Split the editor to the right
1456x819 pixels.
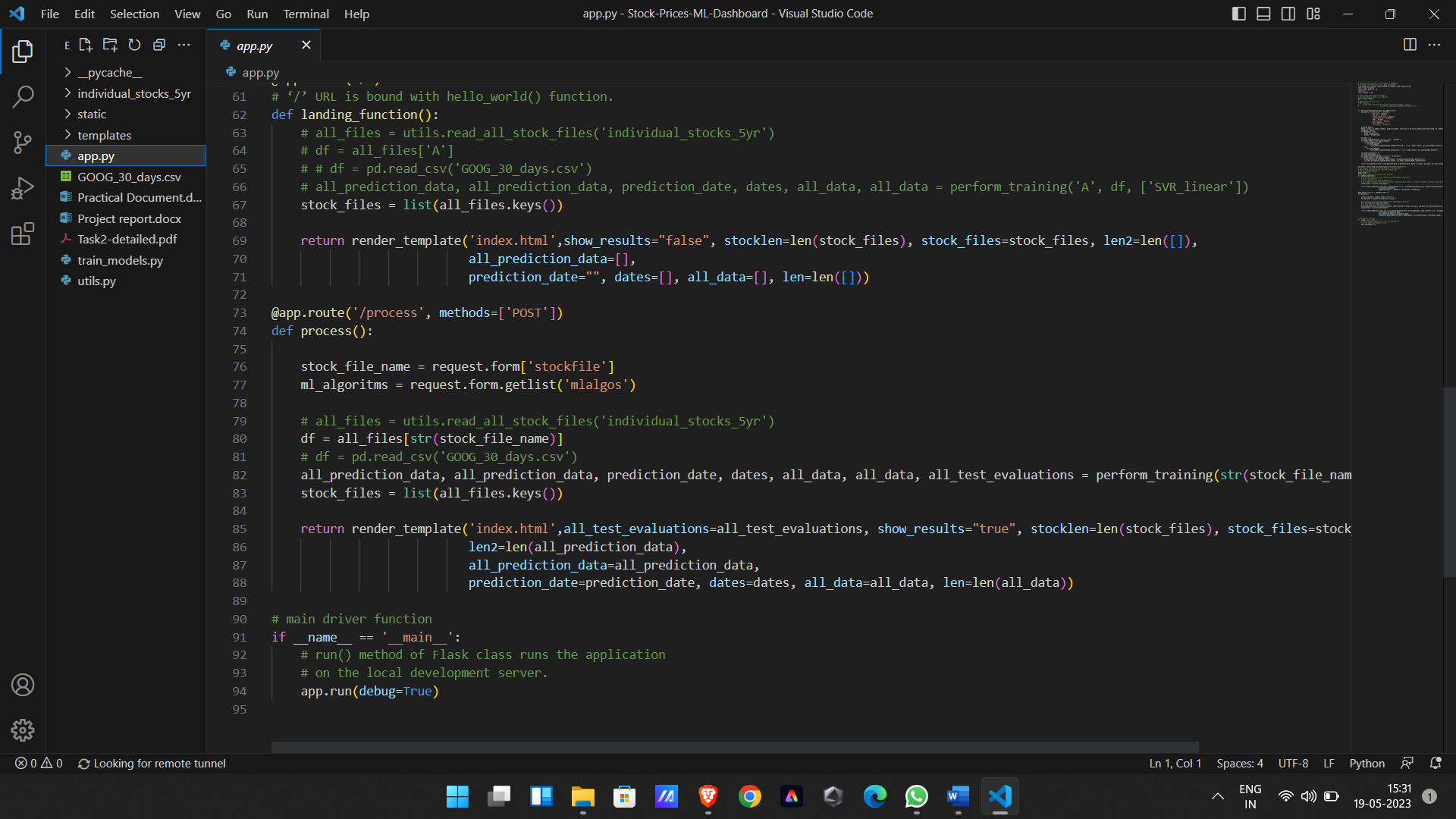[x=1410, y=45]
